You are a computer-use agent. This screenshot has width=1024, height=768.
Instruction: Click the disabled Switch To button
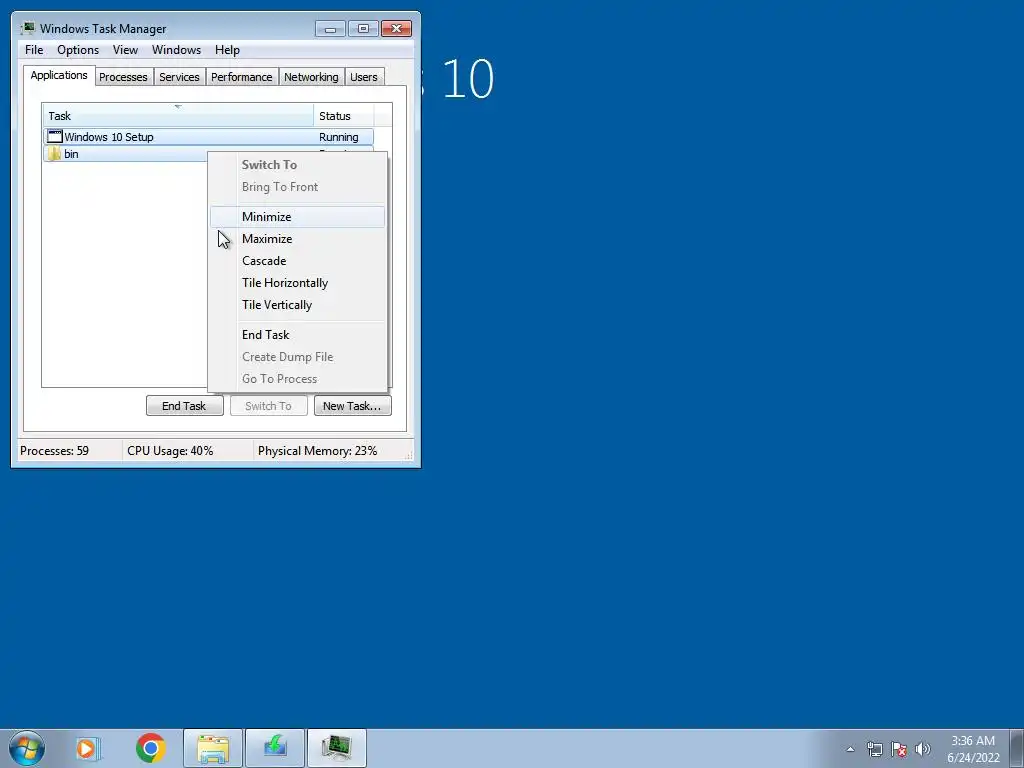coord(268,406)
